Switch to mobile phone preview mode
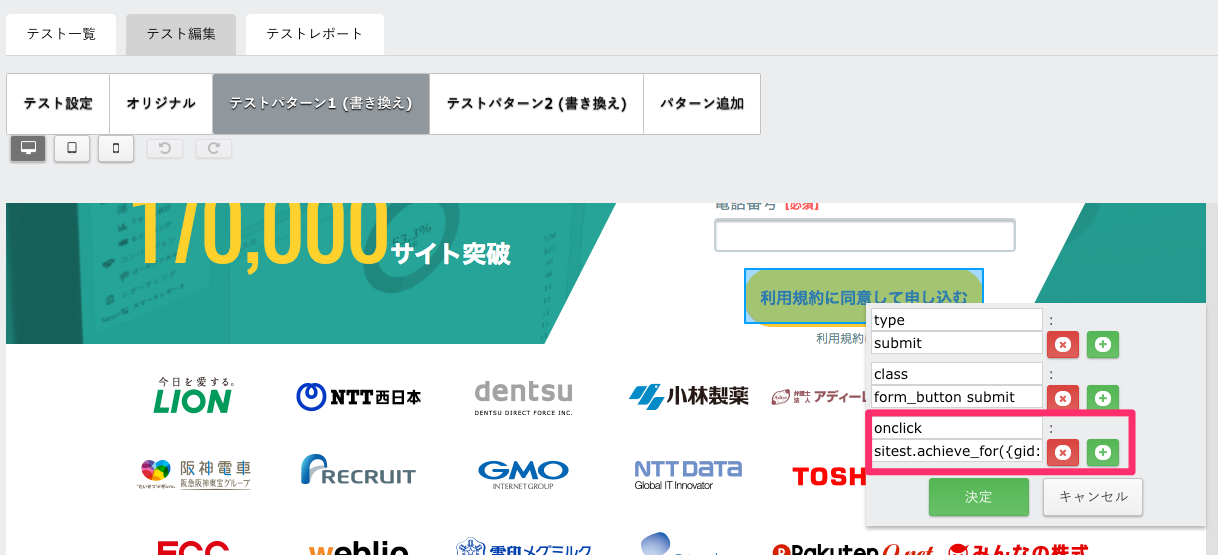Screen dimensions: 1218x555 116,148
